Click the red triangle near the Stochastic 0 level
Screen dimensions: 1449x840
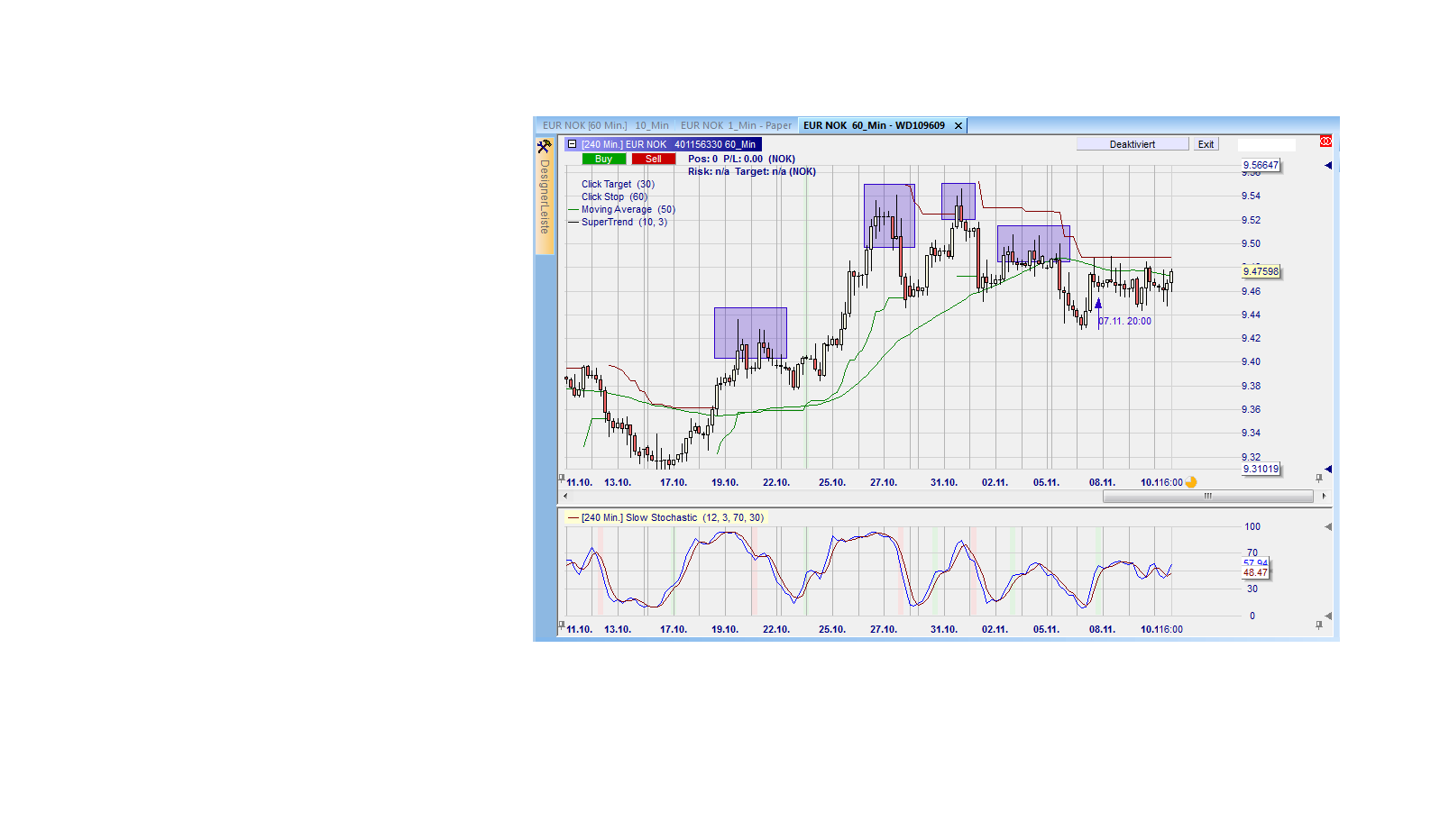pos(1327,614)
